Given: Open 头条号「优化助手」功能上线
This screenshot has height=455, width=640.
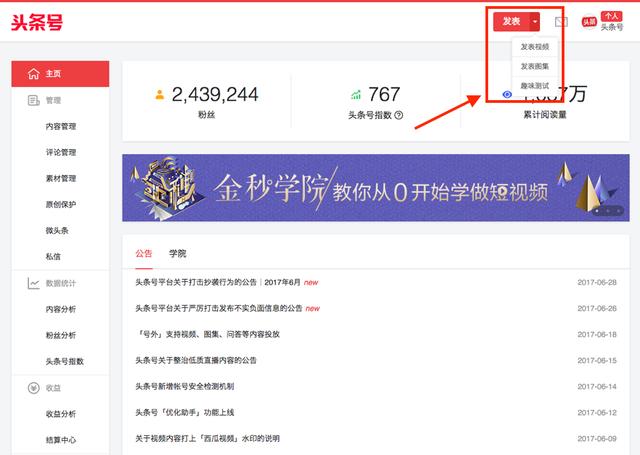Looking at the screenshot, I should click(x=184, y=413).
